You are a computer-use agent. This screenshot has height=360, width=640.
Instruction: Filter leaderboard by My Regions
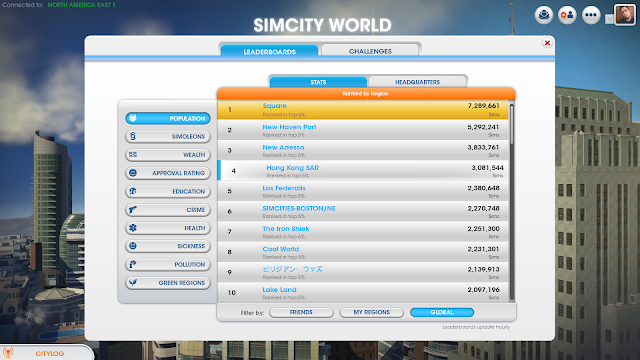371,312
